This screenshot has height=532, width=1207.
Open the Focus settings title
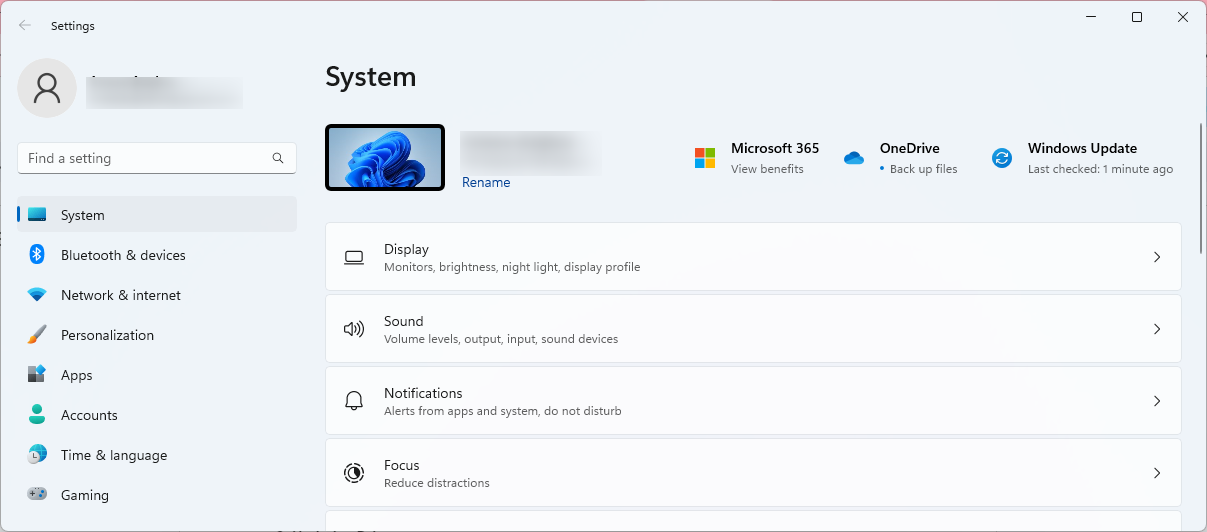[x=401, y=465]
